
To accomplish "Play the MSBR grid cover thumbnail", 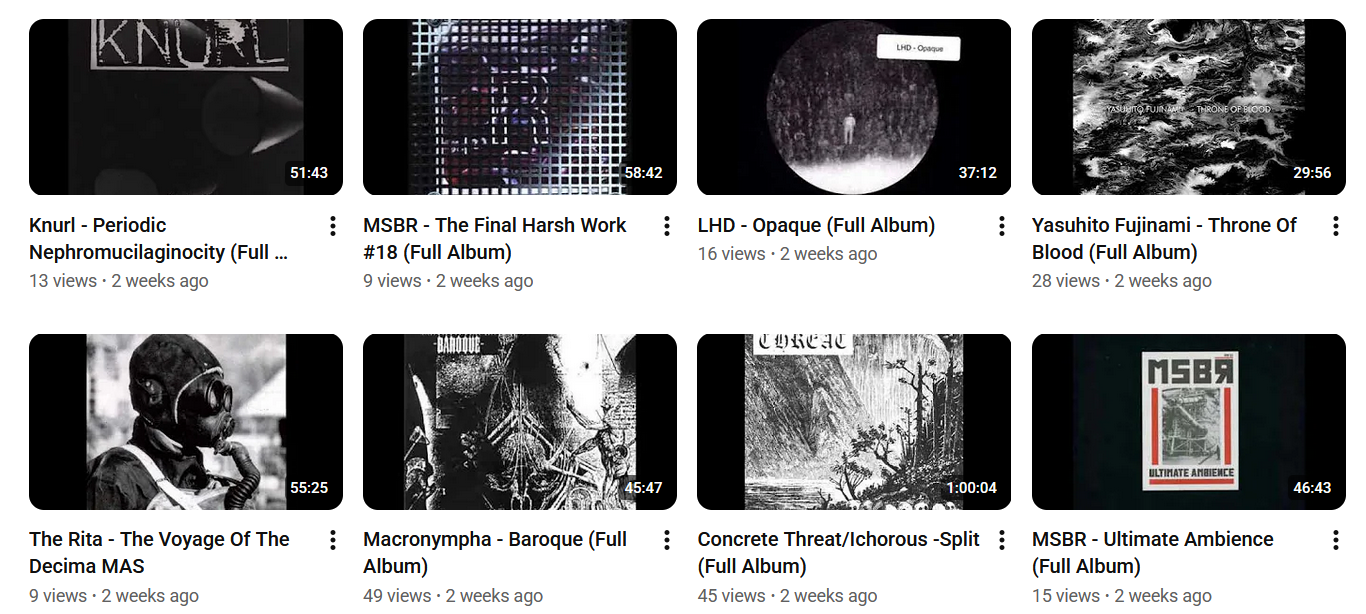I will [520, 107].
